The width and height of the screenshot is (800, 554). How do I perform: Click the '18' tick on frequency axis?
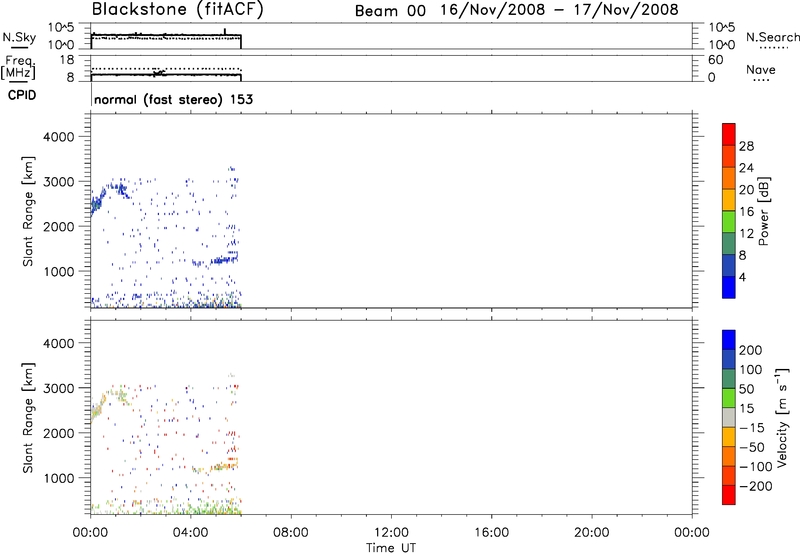67,60
